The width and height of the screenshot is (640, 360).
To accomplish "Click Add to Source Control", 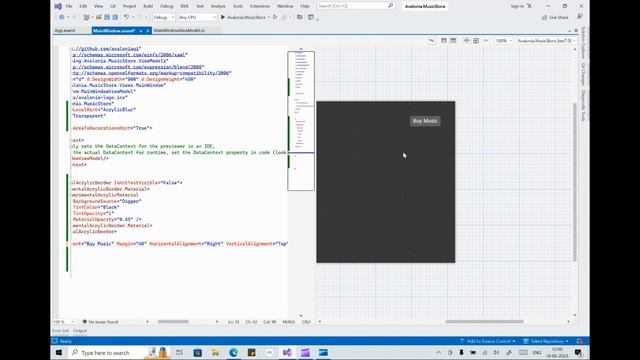I will pos(488,341).
